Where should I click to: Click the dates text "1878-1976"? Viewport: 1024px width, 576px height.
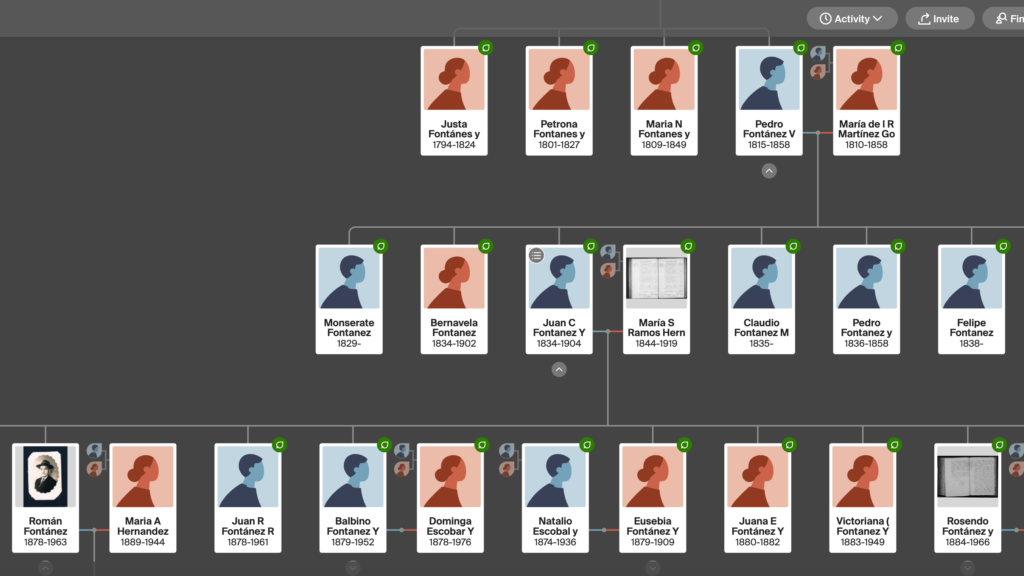(x=450, y=542)
